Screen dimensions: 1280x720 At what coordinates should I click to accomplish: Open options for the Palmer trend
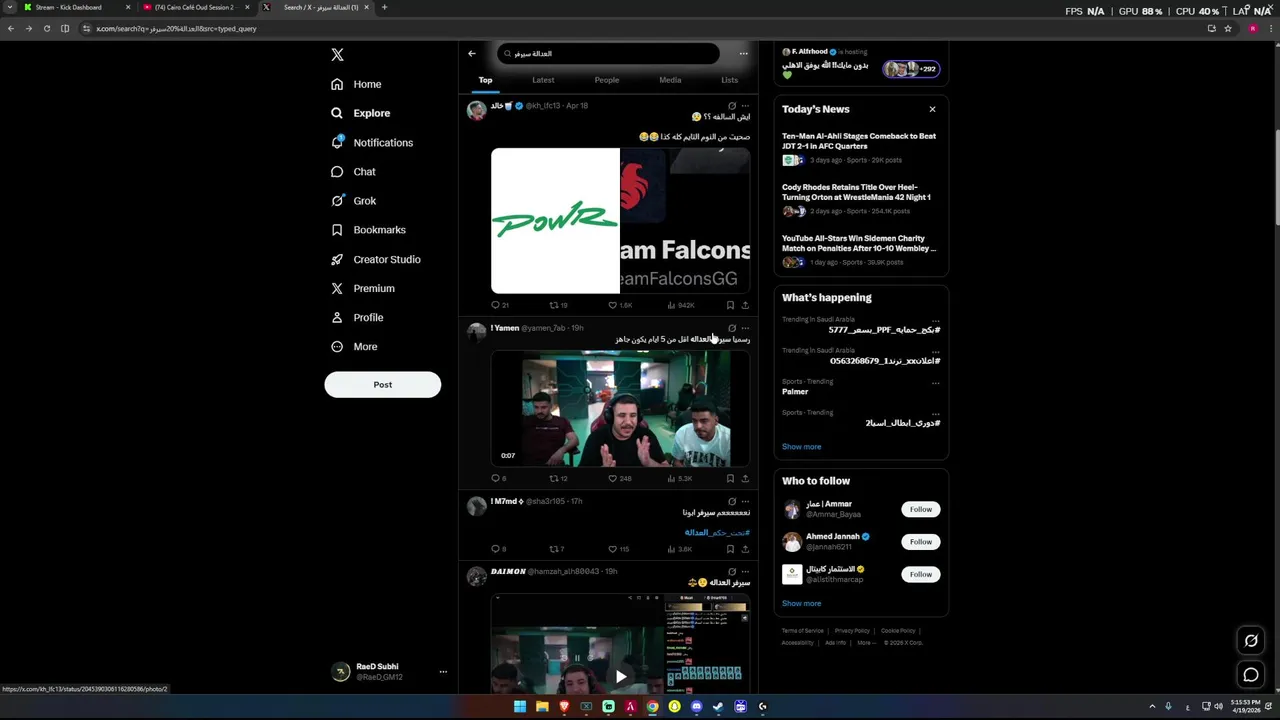pyautogui.click(x=936, y=382)
